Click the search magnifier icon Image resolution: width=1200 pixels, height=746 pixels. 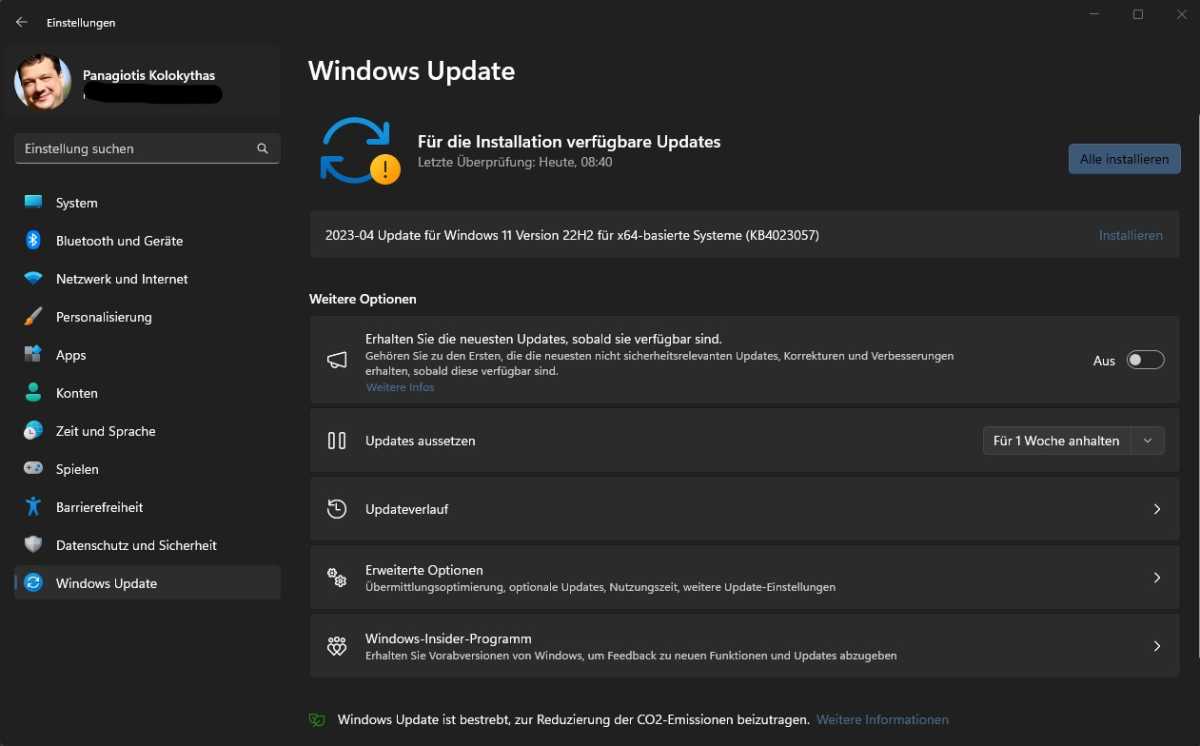262,148
